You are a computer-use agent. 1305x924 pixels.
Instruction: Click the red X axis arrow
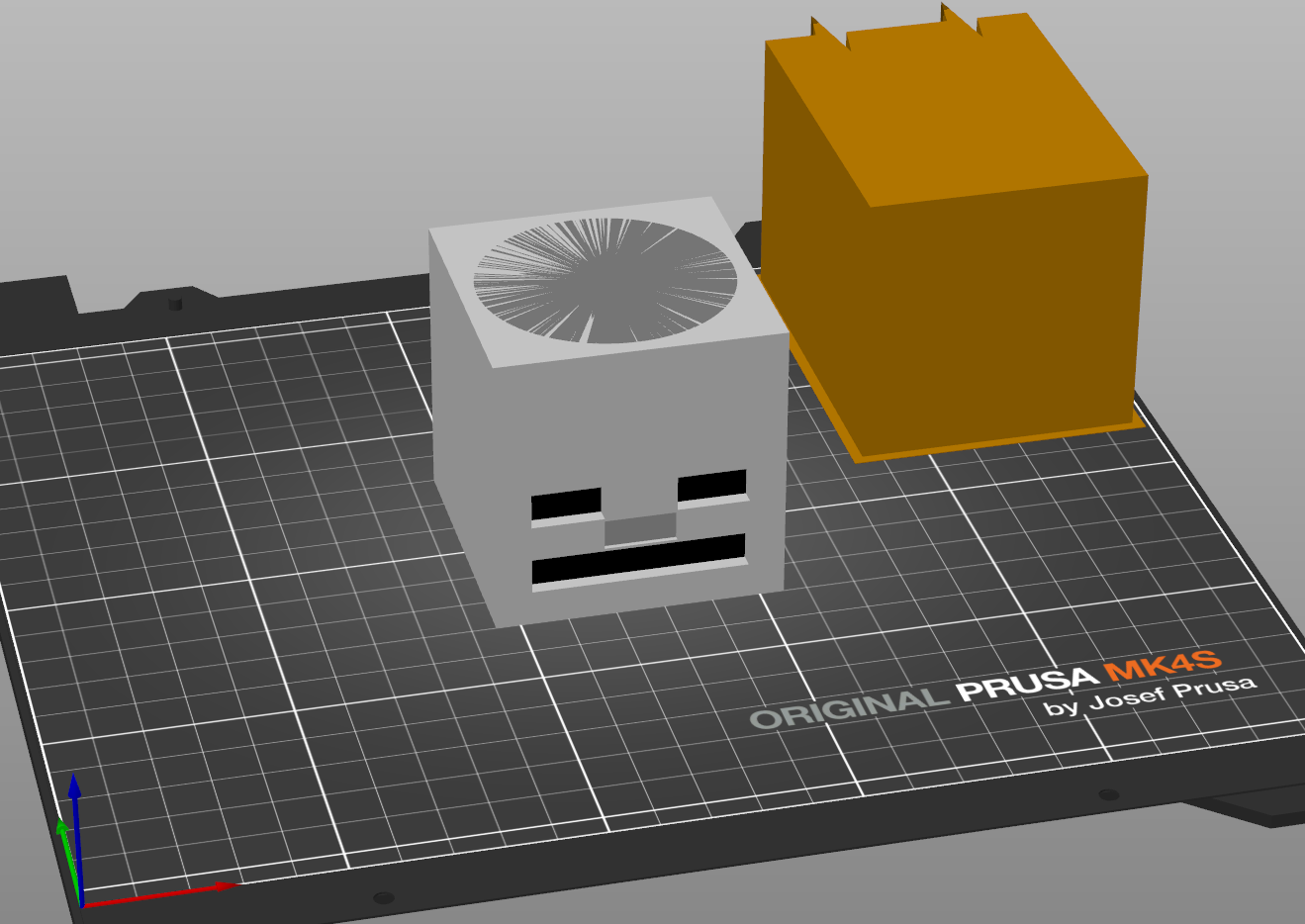160,894
